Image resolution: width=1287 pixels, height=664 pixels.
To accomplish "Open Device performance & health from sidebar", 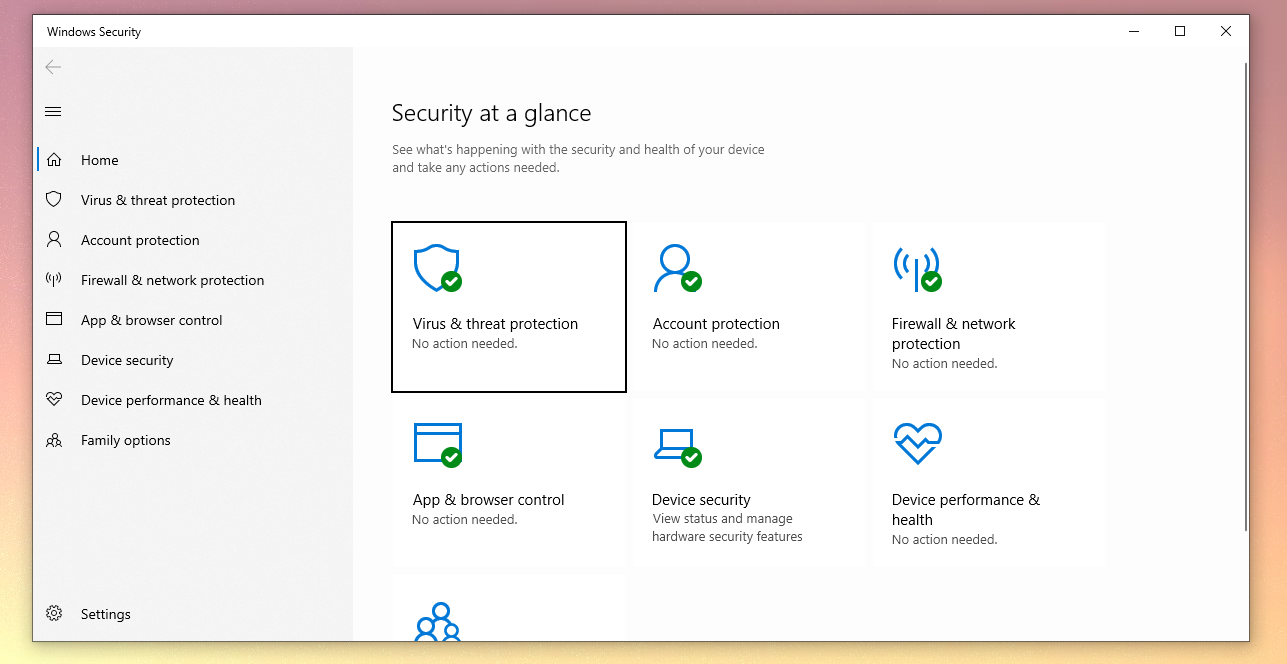I will point(171,399).
